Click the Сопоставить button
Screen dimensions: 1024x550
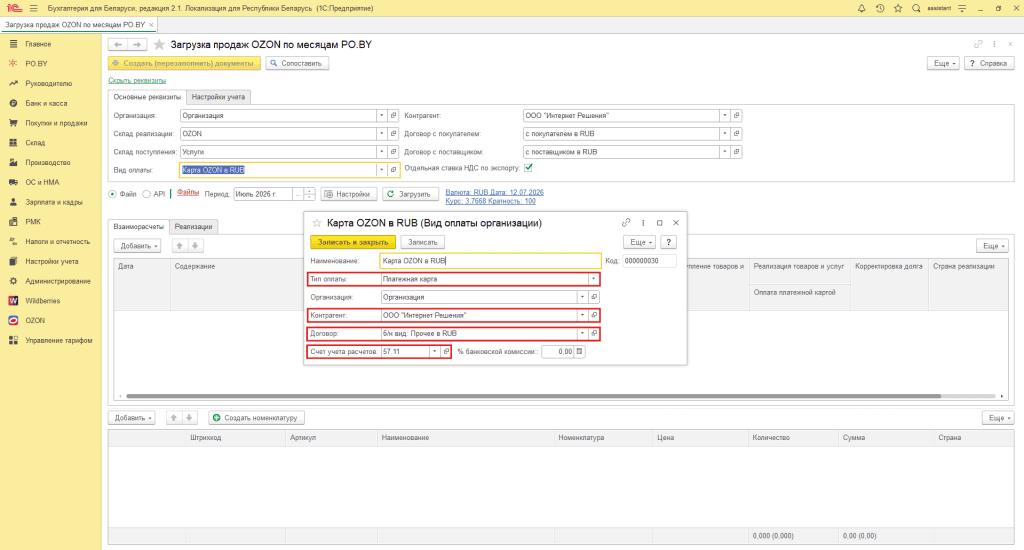[x=296, y=63]
